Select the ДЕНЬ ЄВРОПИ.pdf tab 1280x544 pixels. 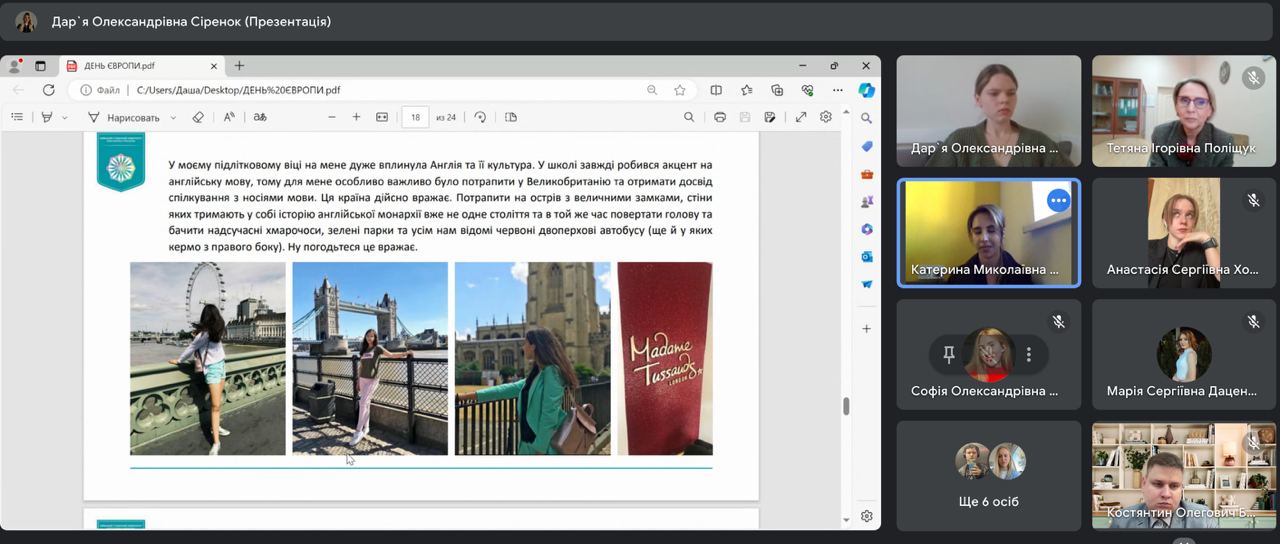coord(118,66)
